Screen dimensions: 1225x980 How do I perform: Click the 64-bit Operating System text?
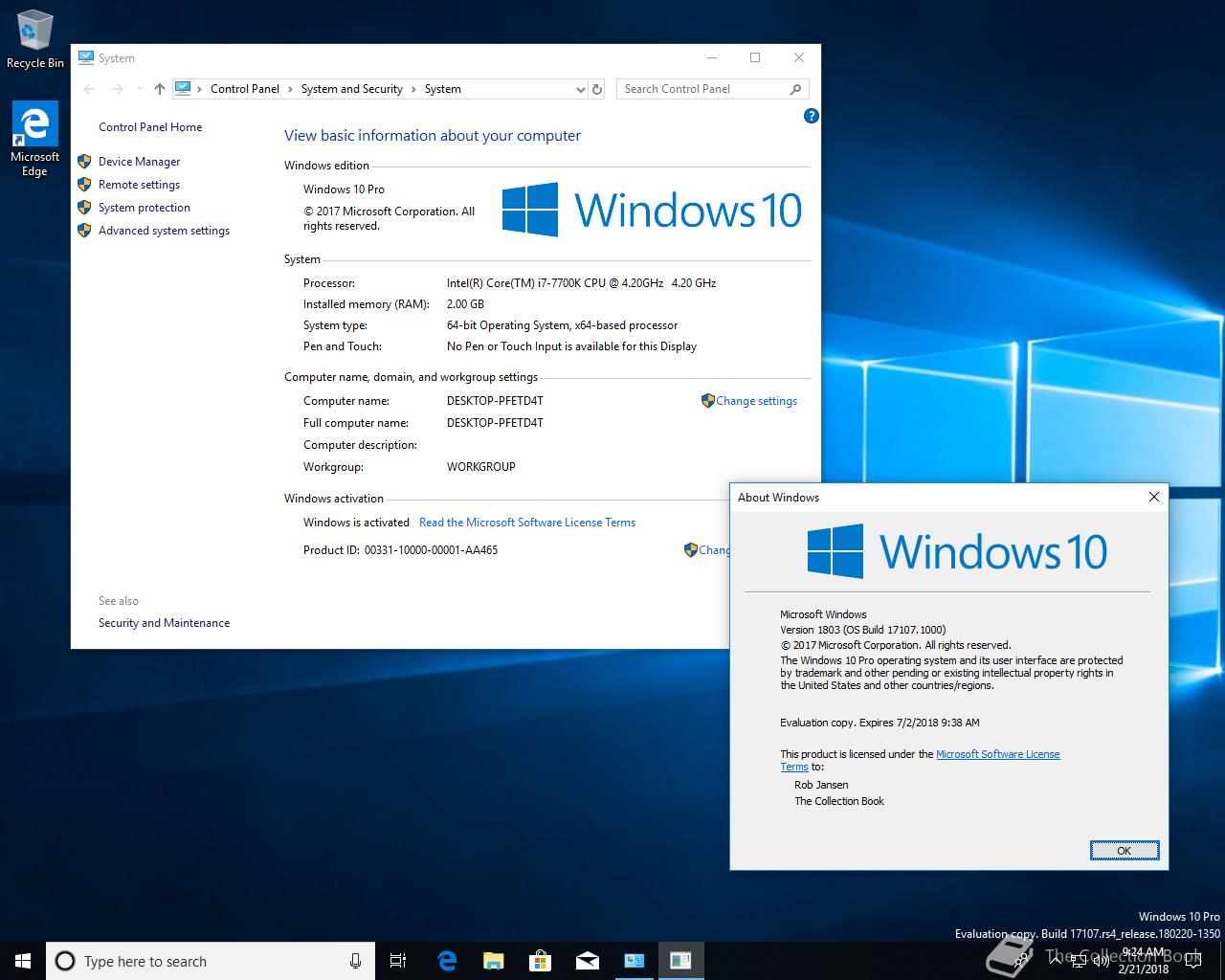pos(562,325)
